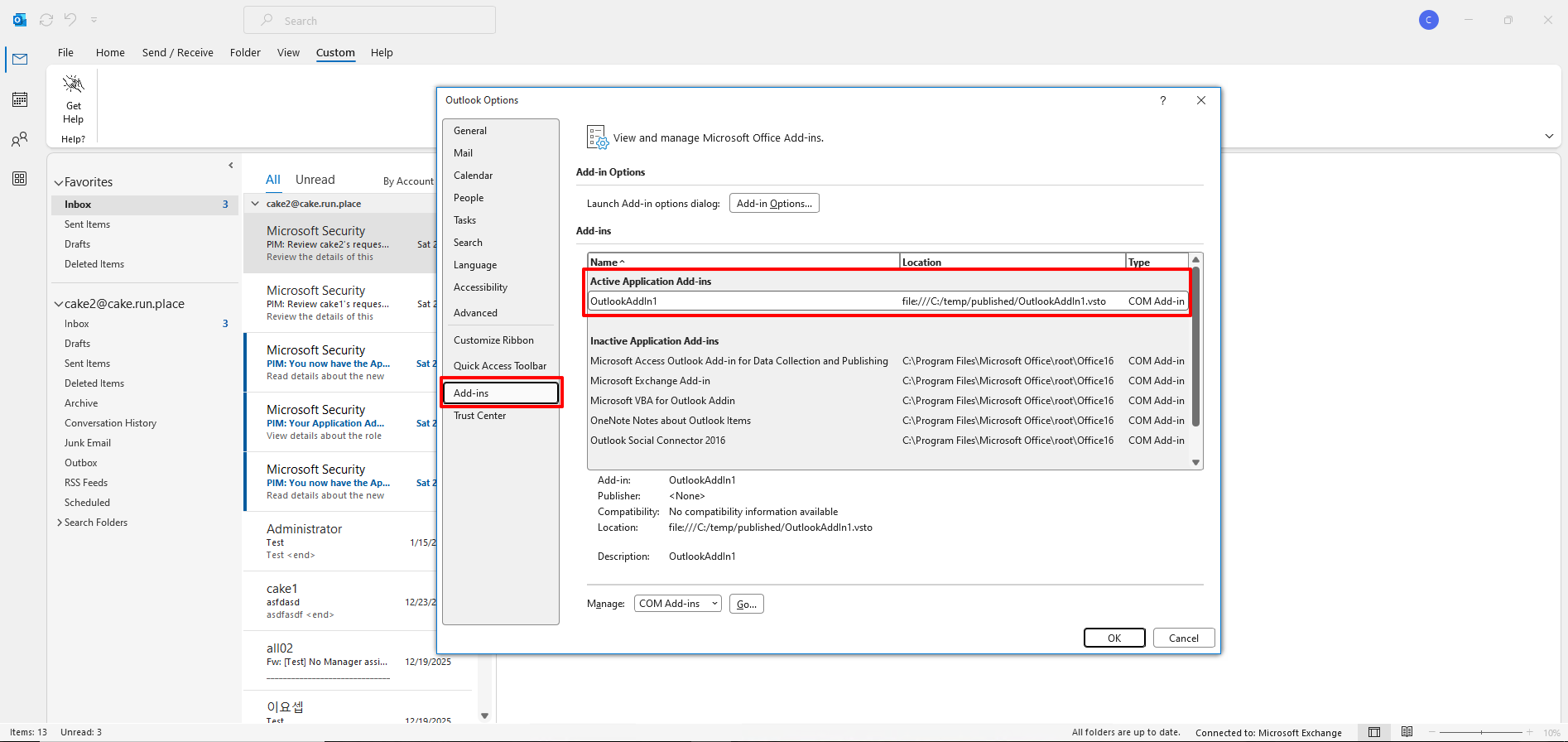Open the Help ribbon tab
Screen dimensions: 1568x742
point(382,52)
